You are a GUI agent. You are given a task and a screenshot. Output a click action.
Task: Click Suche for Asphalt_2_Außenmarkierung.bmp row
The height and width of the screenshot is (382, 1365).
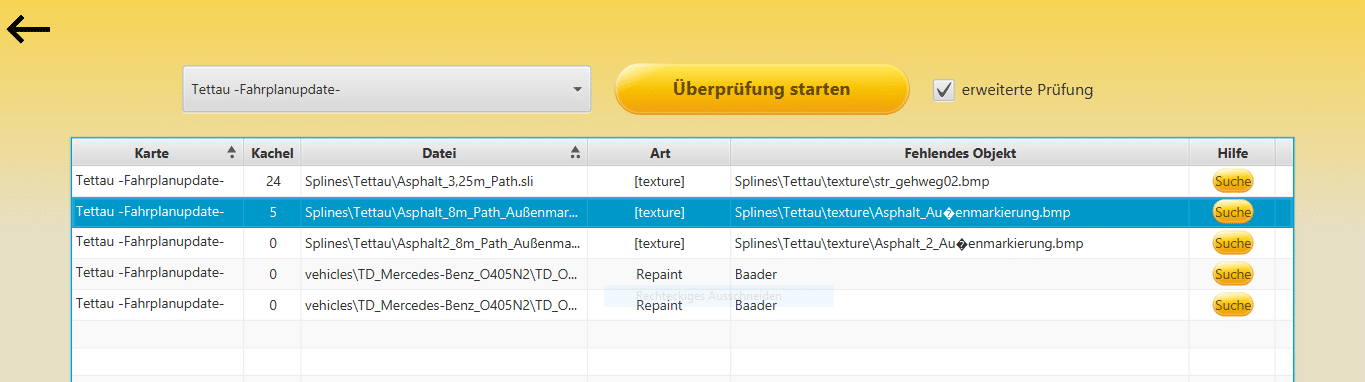point(1232,243)
